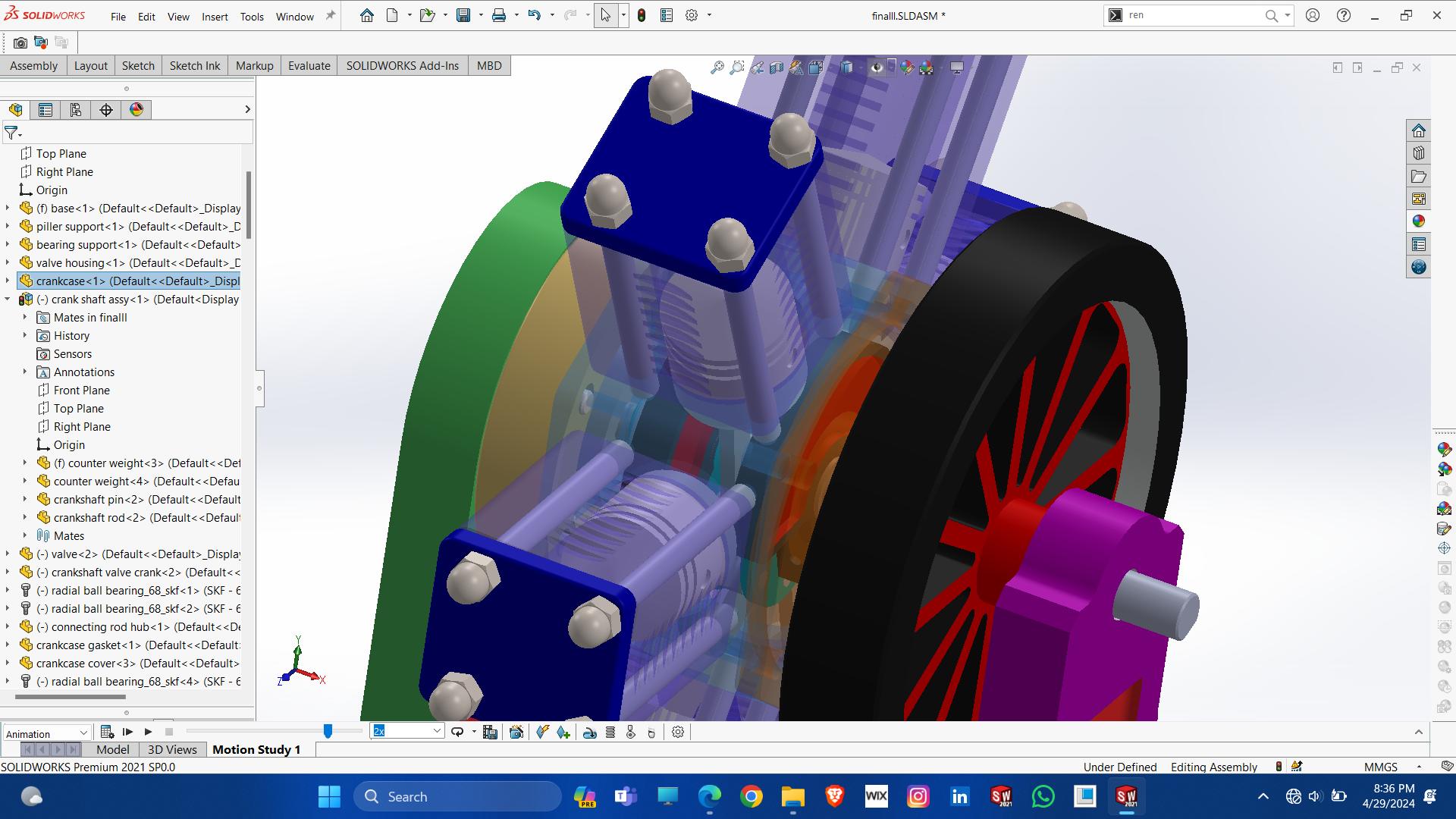This screenshot has height=819, width=1456.
Task: Click Dynamic Annotation Views icon
Action: (796, 67)
